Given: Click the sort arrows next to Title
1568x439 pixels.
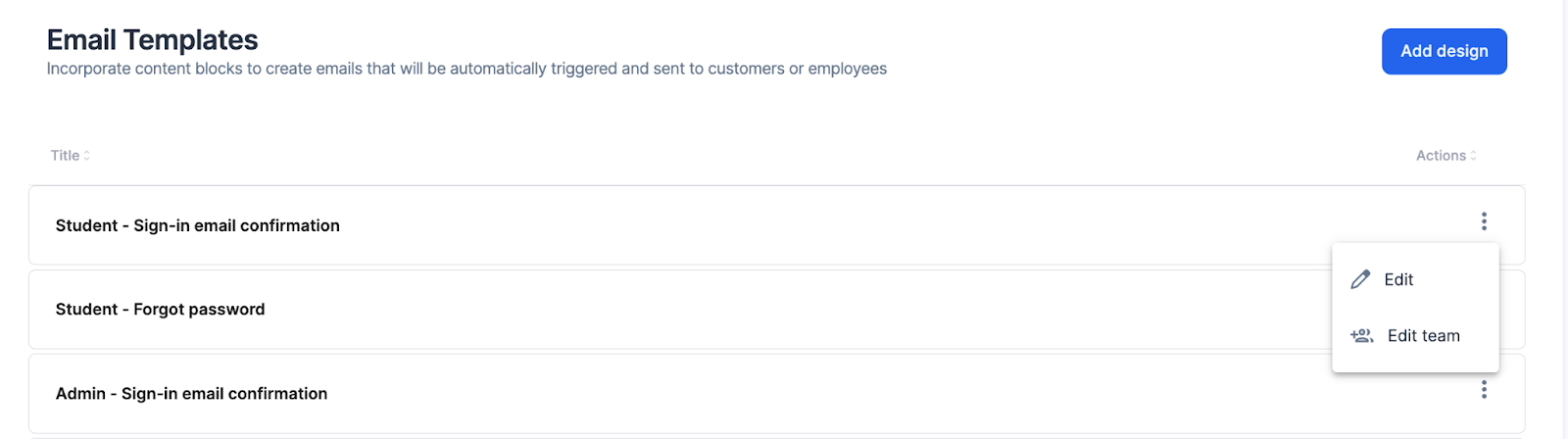Looking at the screenshot, I should tap(87, 156).
